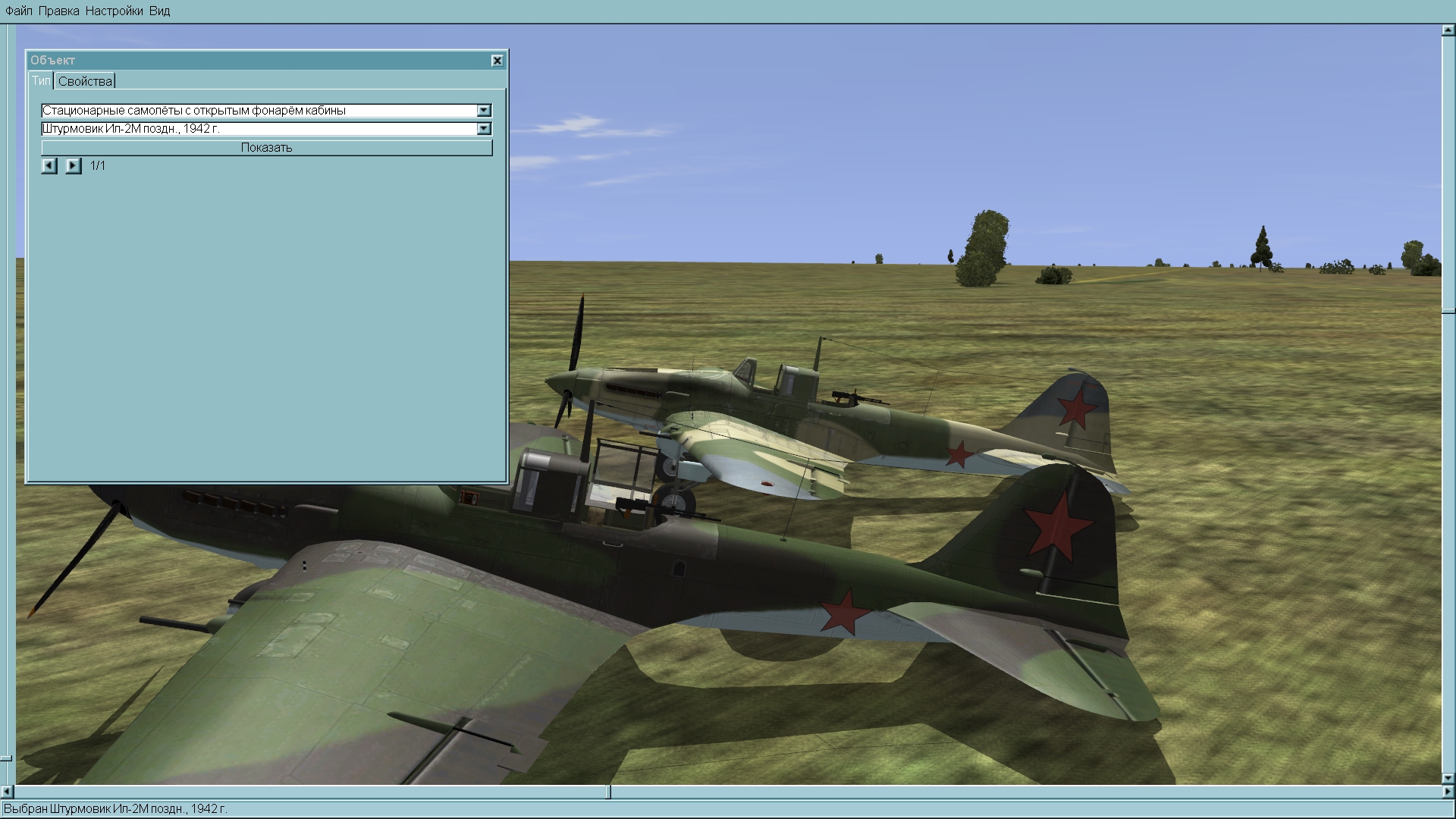The height and width of the screenshot is (819, 1456).
Task: Click the next skin arrow icon
Action: 73,165
